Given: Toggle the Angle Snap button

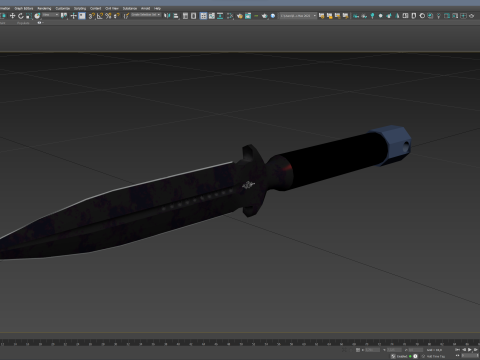Looking at the screenshot, I should pyautogui.click(x=100, y=16).
